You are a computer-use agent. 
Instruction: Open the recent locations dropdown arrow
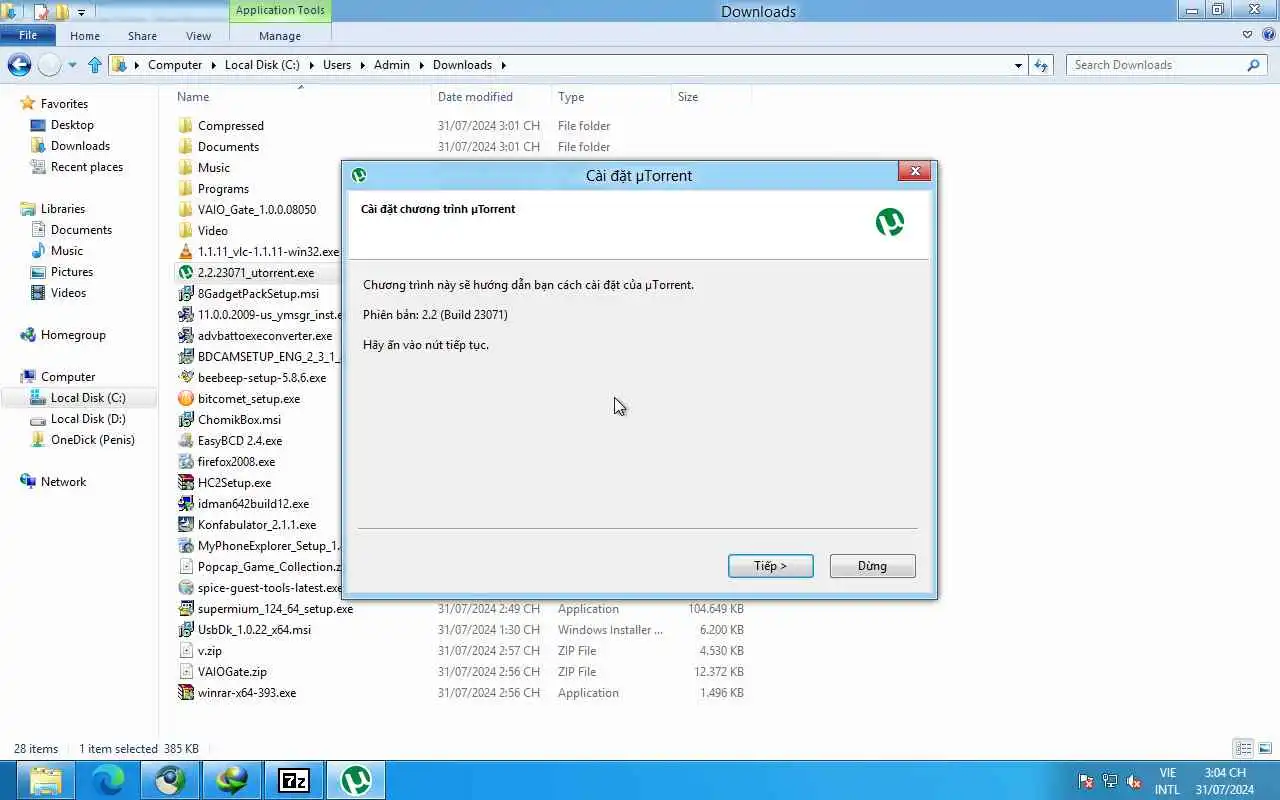(72, 66)
